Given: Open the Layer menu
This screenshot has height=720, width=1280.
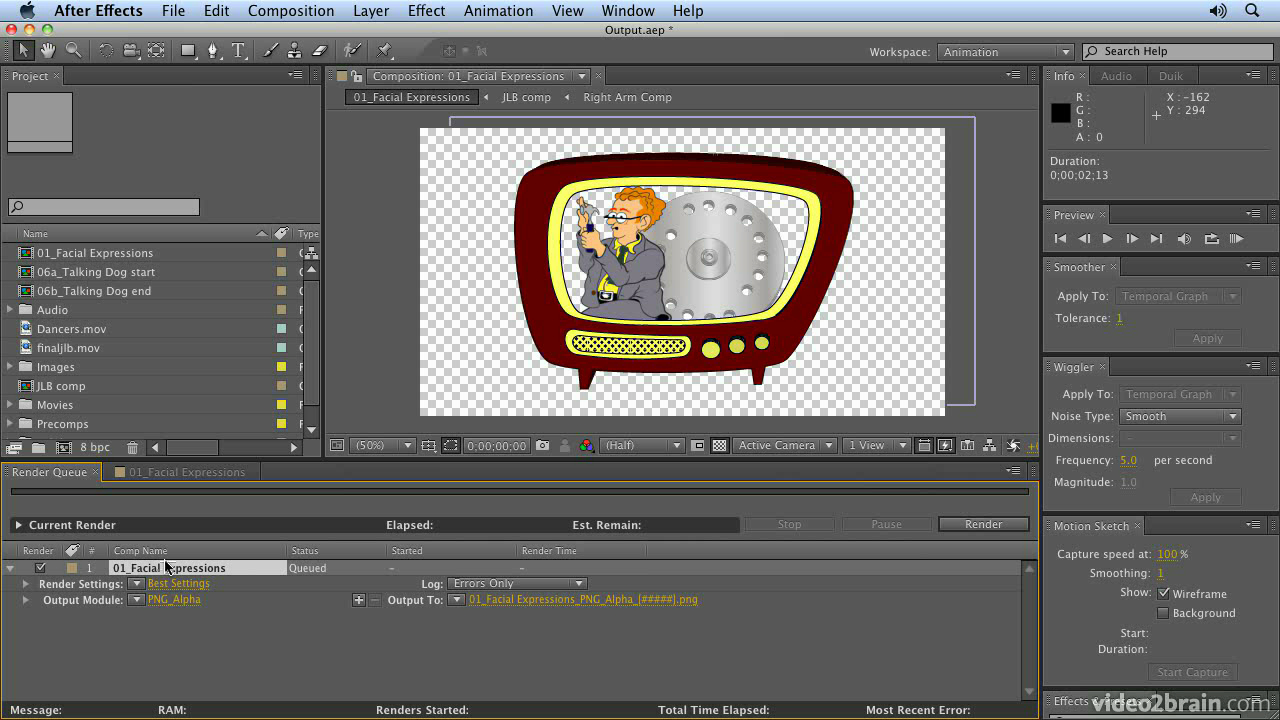Looking at the screenshot, I should click(371, 11).
